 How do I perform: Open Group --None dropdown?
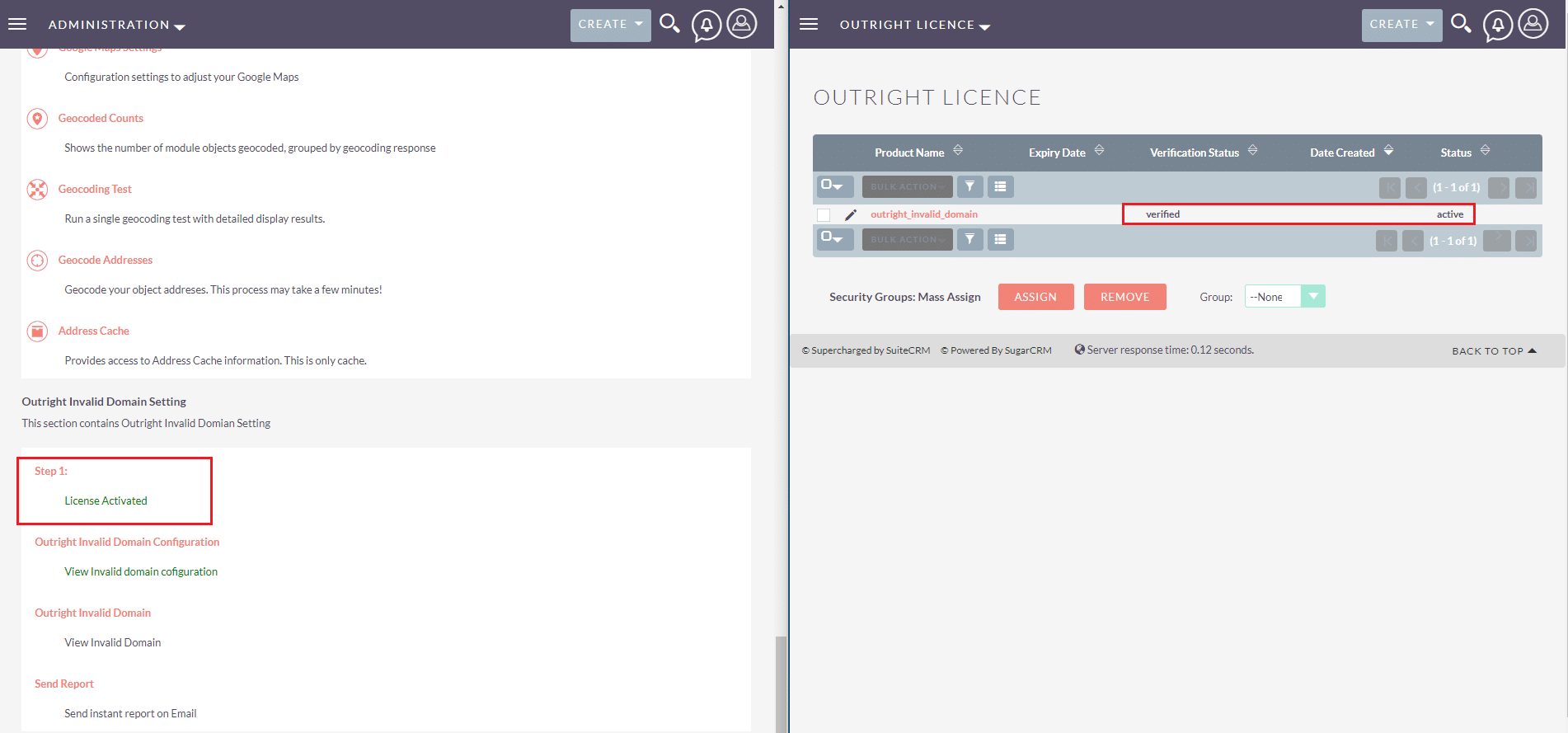point(1284,296)
